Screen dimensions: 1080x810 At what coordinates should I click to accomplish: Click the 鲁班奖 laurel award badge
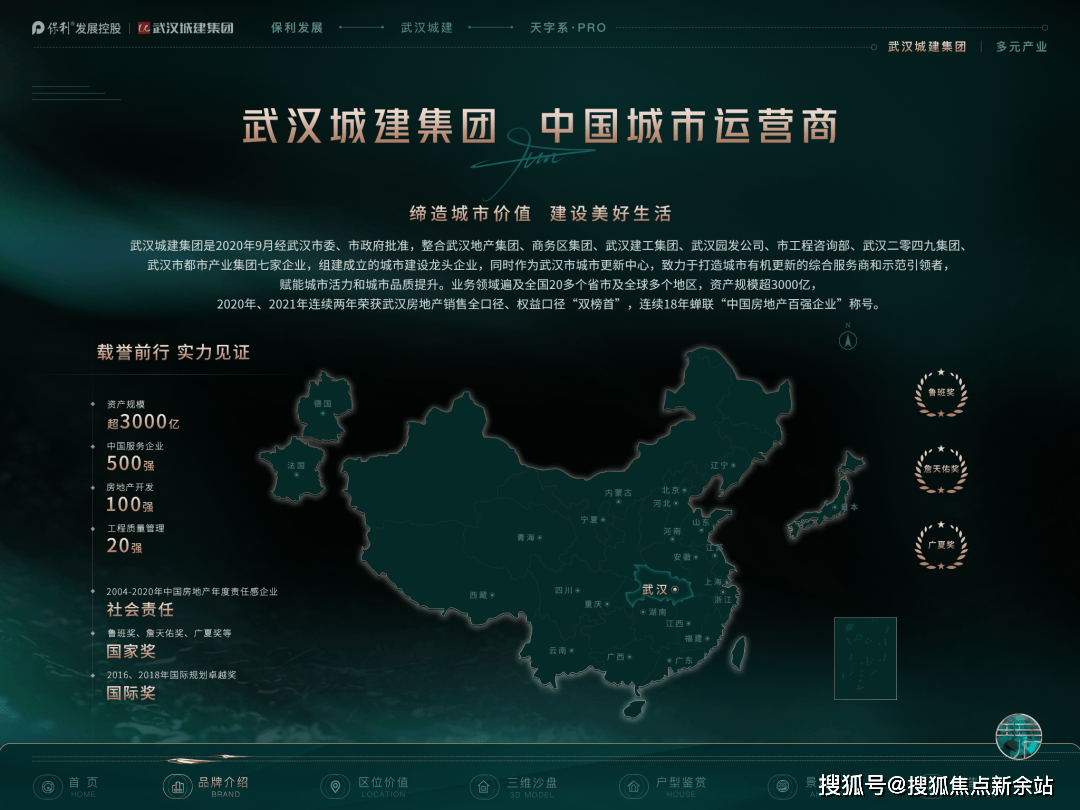(941, 392)
